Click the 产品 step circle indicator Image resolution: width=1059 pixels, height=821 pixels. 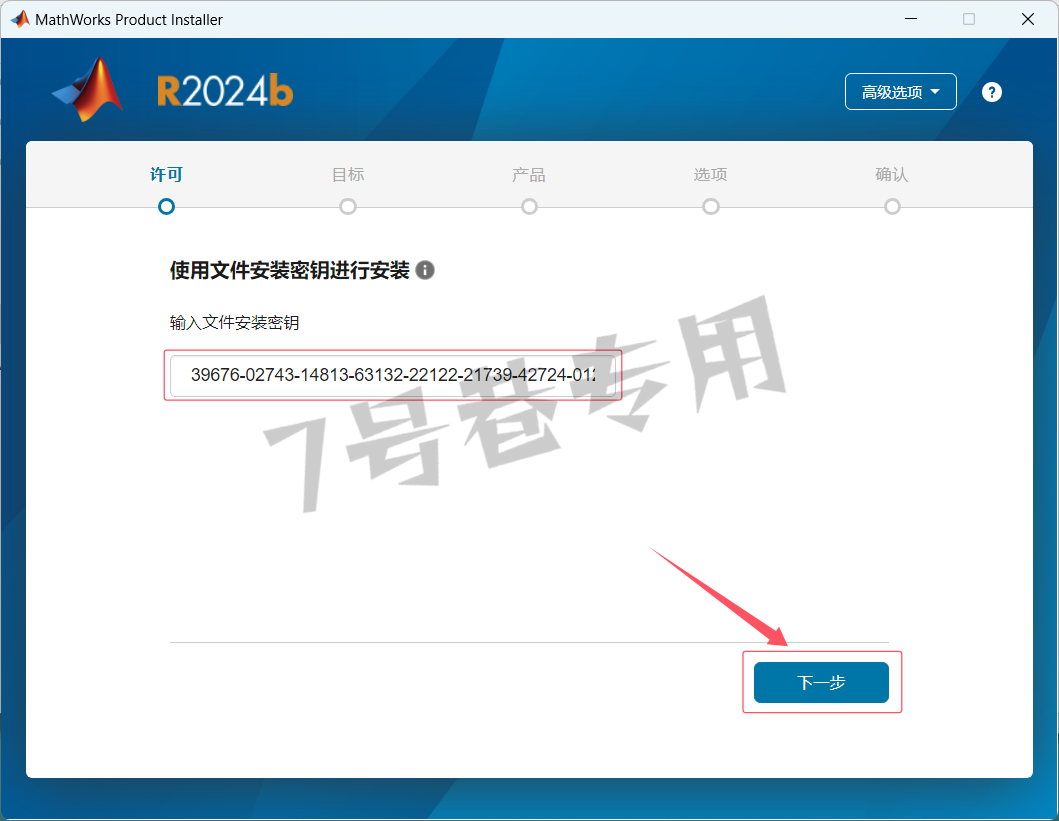click(x=530, y=207)
